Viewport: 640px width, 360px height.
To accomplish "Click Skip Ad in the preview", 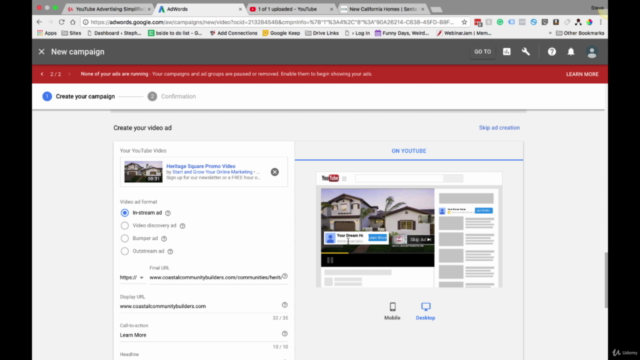I will [x=420, y=240].
